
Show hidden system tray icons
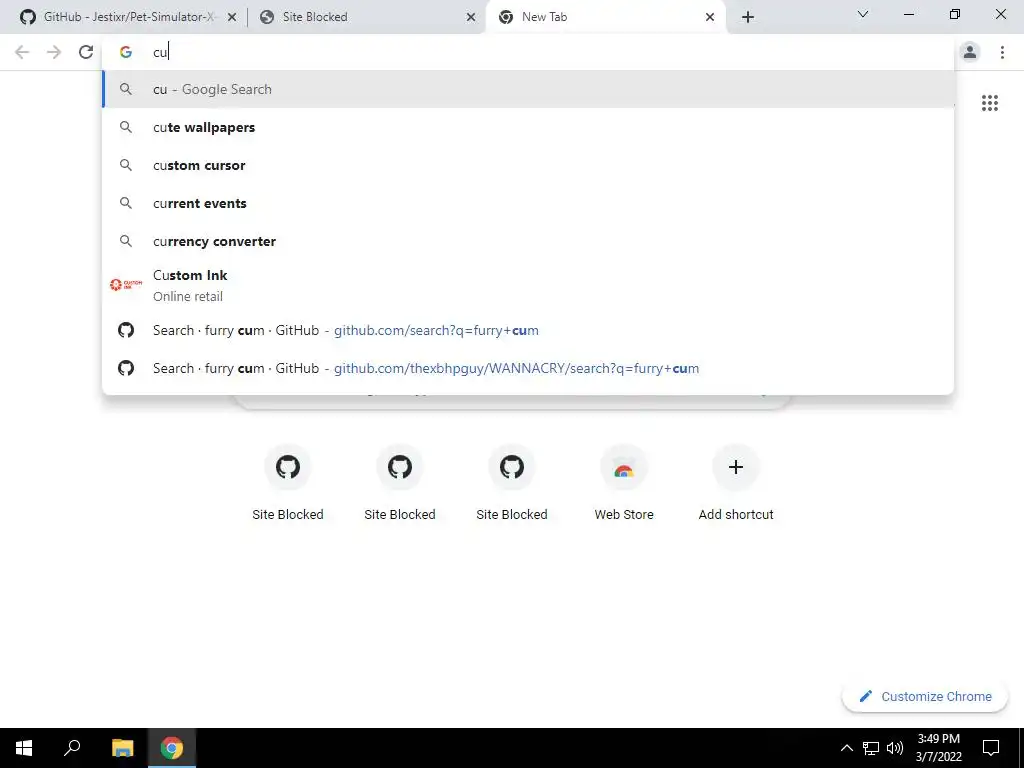click(846, 748)
